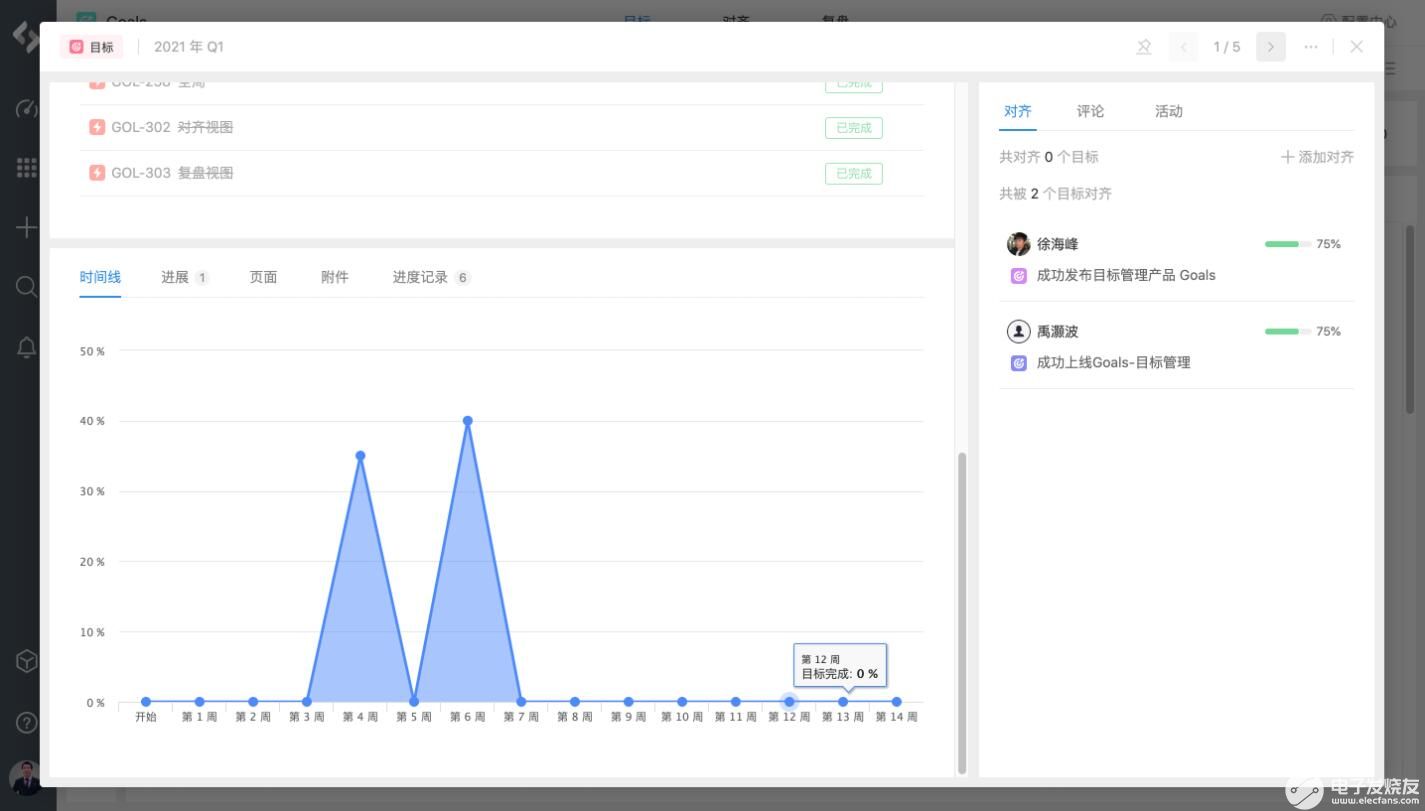Open search icon in left sidebar

click(x=27, y=287)
